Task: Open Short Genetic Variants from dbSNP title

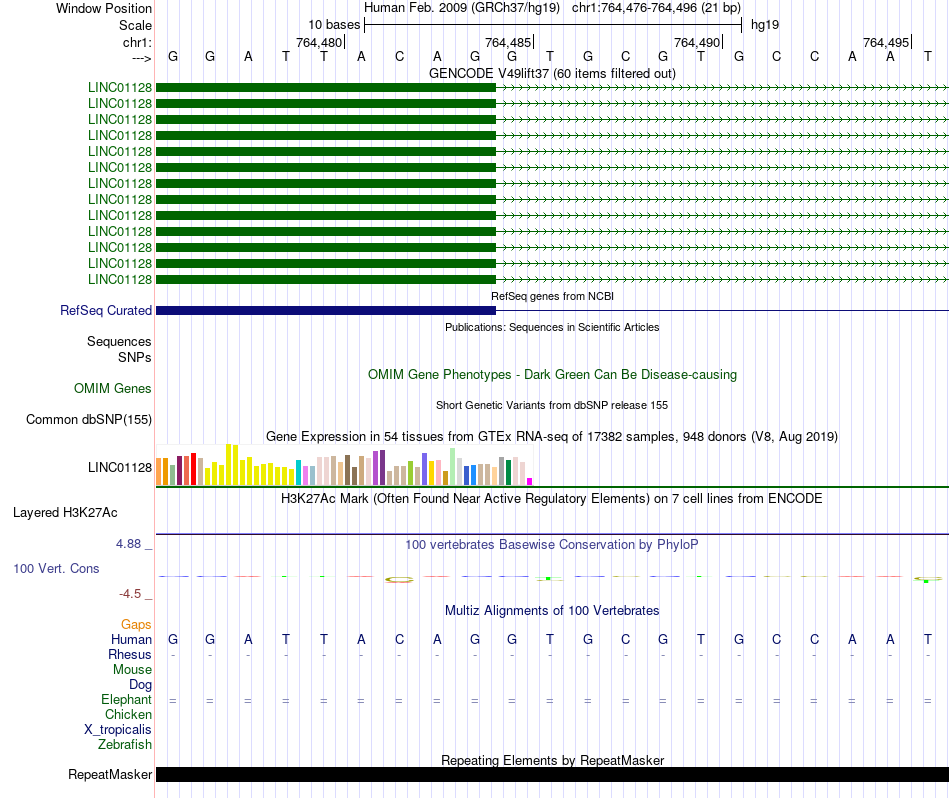Action: [x=552, y=405]
